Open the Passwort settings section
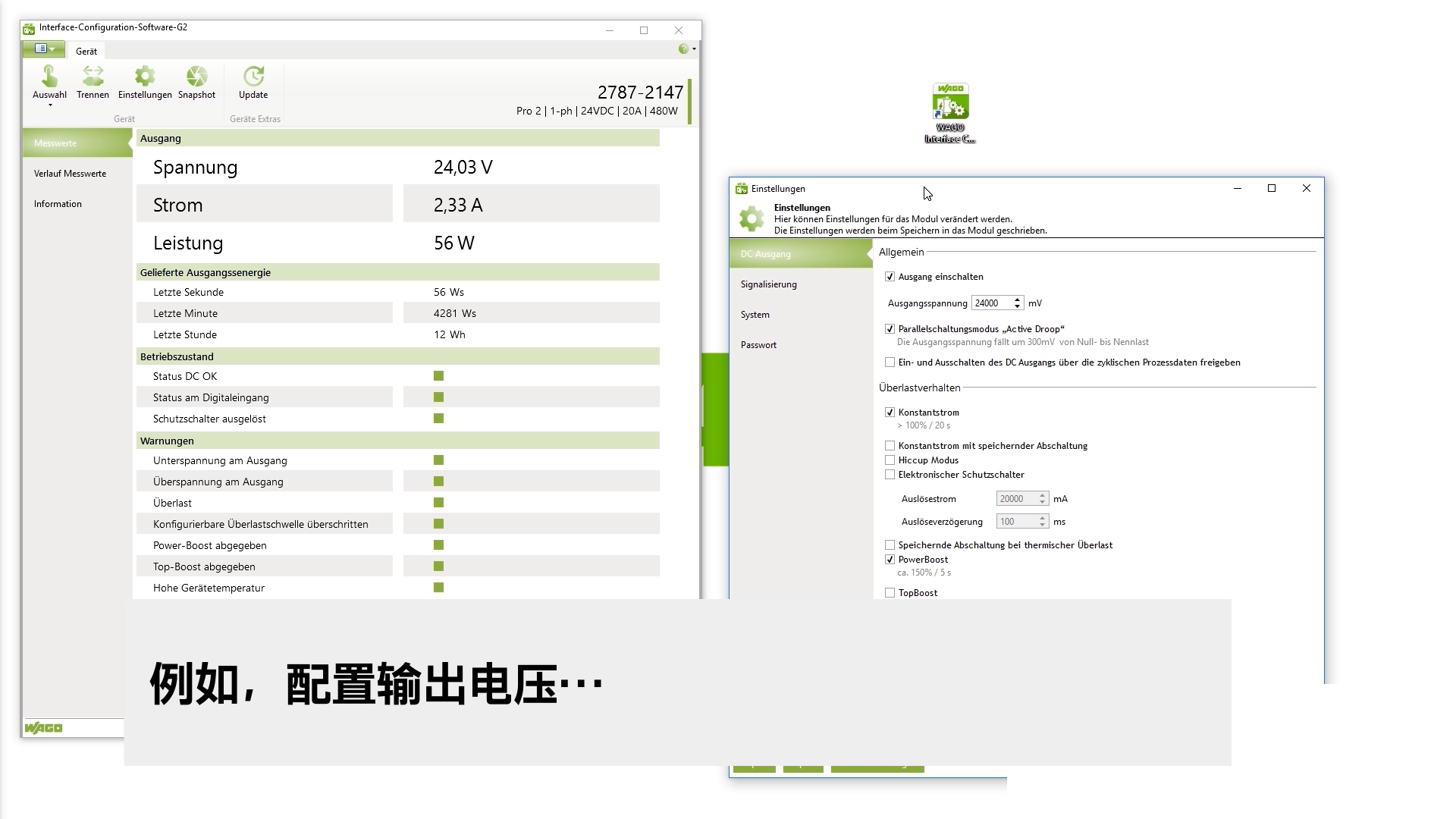Image resolution: width=1456 pixels, height=819 pixels. point(758,345)
